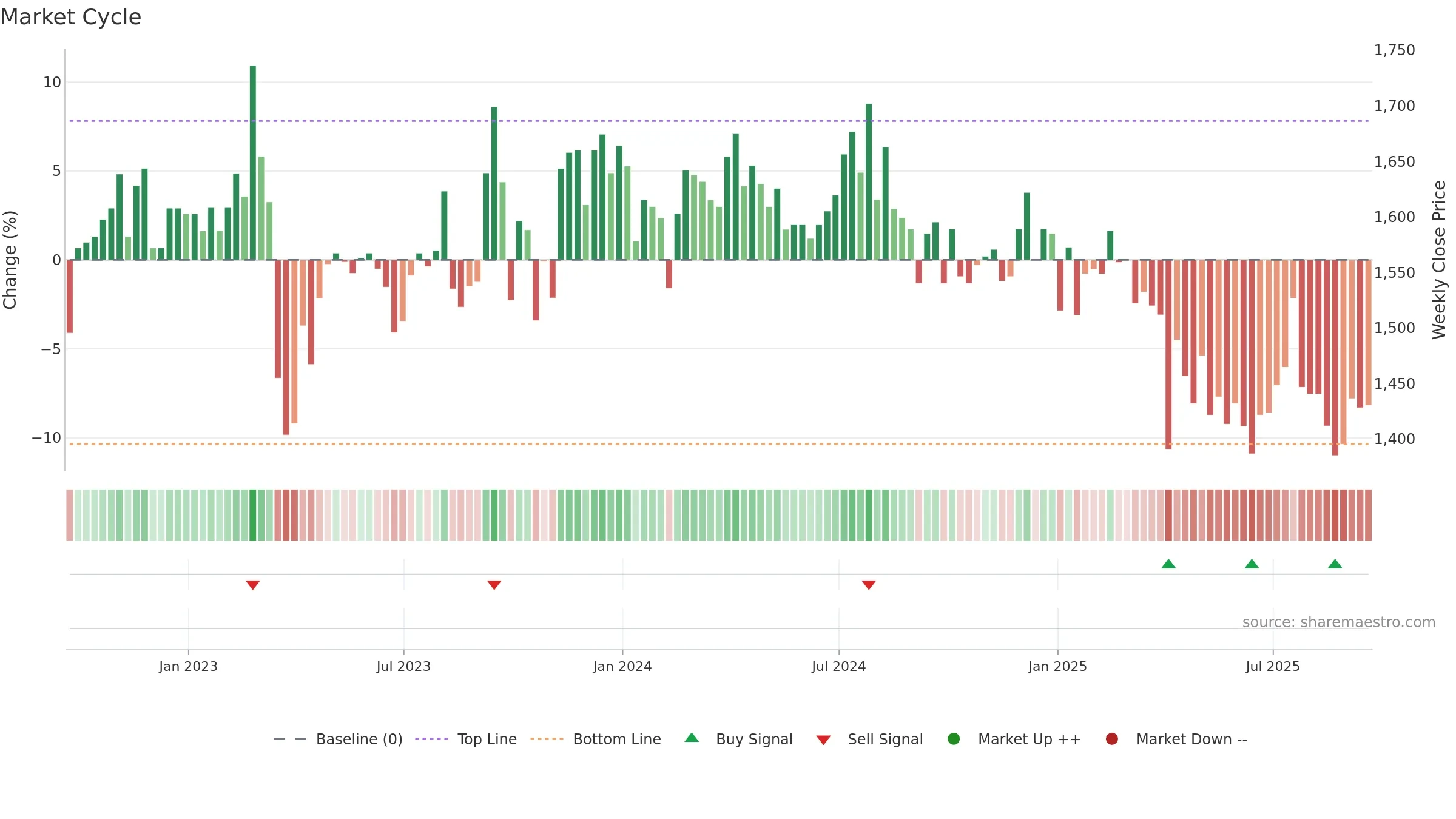The width and height of the screenshot is (1456, 819).
Task: Click the 1,750 tick on the price axis
Action: coord(1394,50)
